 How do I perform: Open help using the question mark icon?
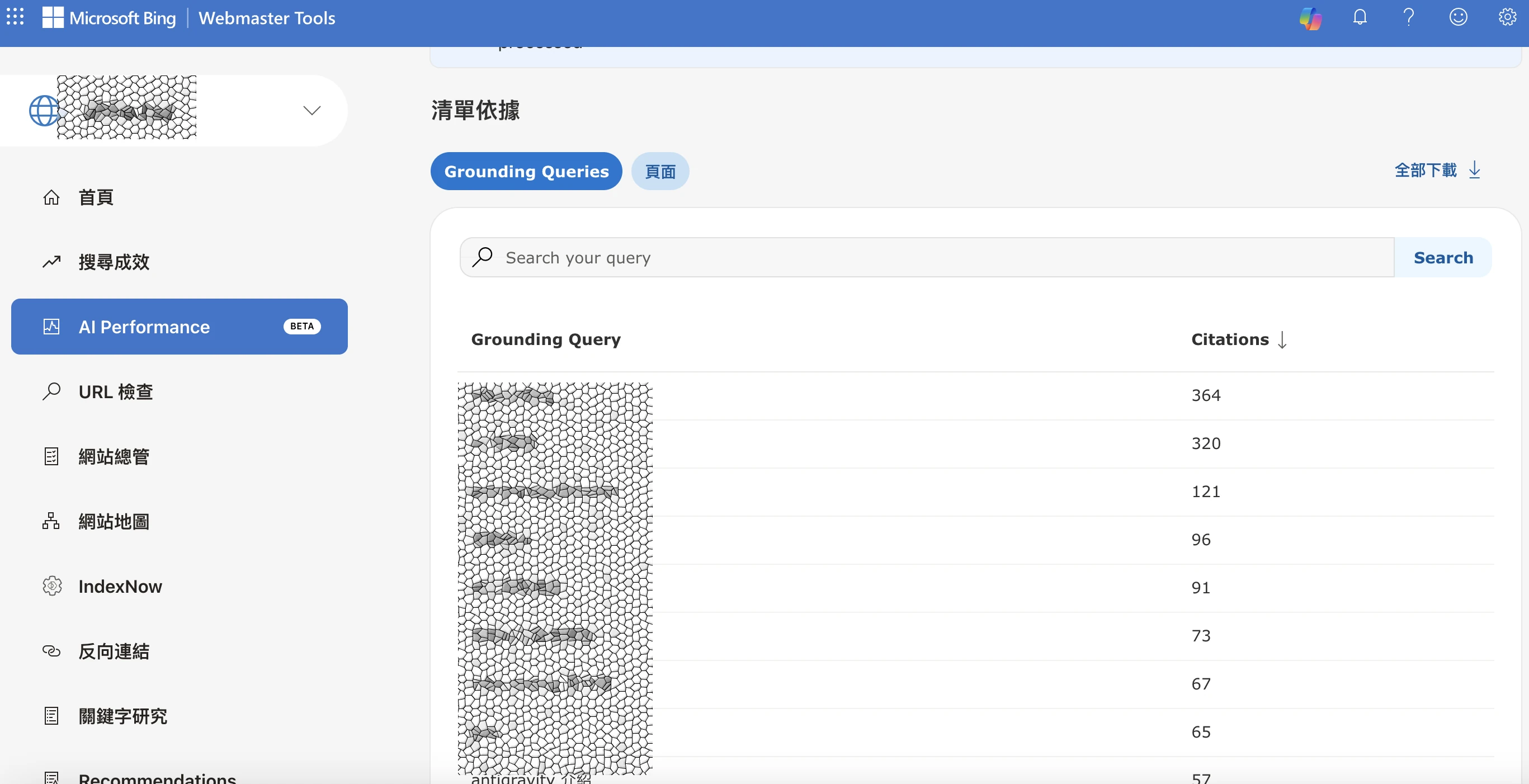click(x=1409, y=17)
